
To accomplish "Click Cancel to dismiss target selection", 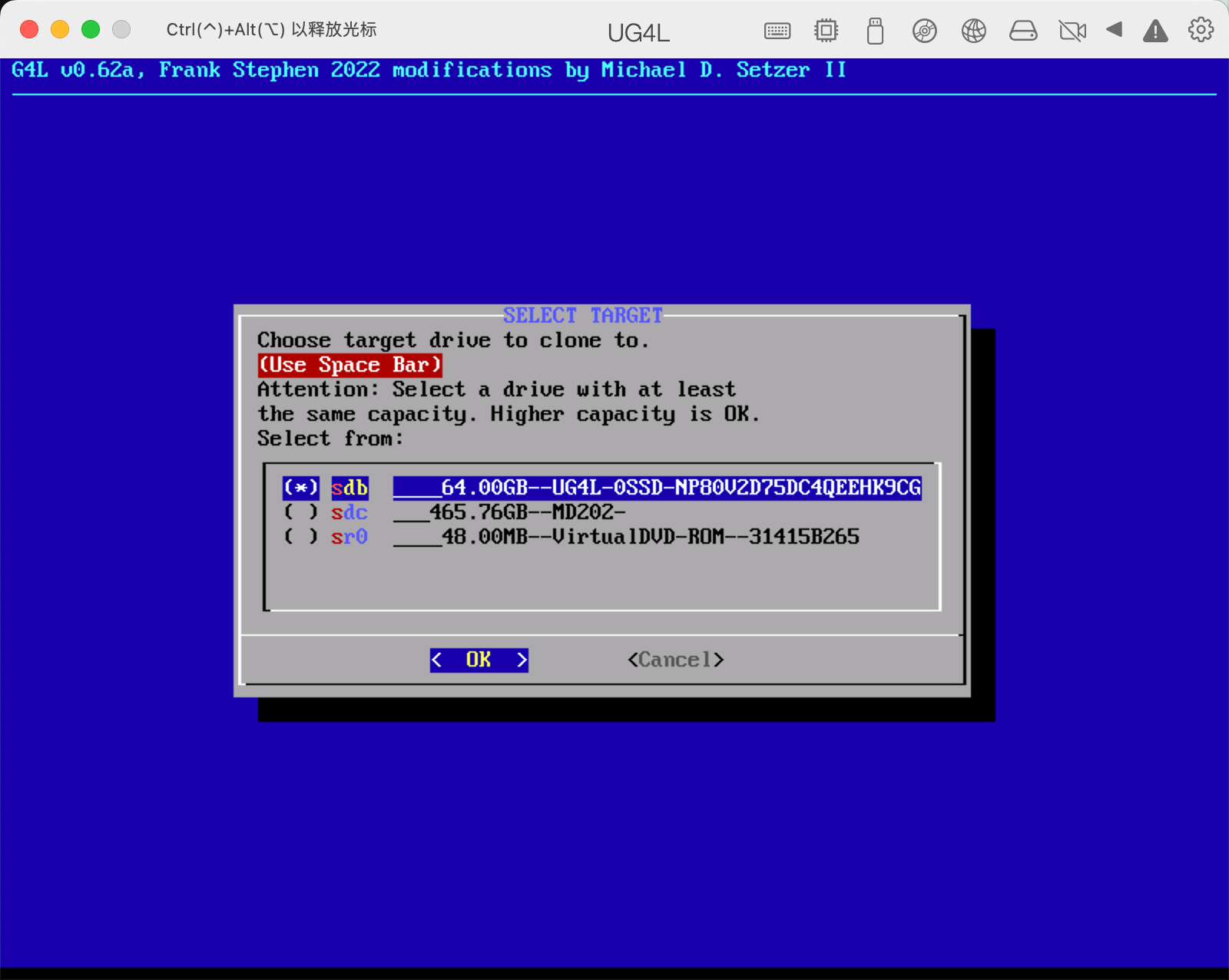I will pos(675,659).
